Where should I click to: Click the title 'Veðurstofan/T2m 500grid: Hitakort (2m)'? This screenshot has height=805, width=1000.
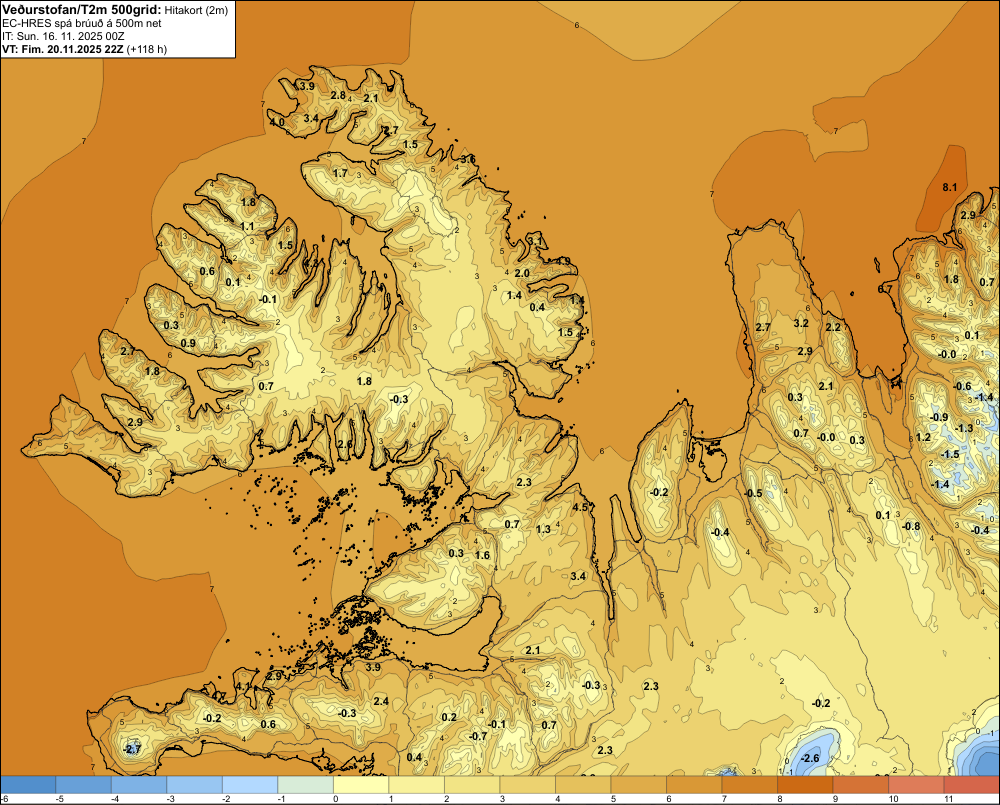[x=115, y=10]
